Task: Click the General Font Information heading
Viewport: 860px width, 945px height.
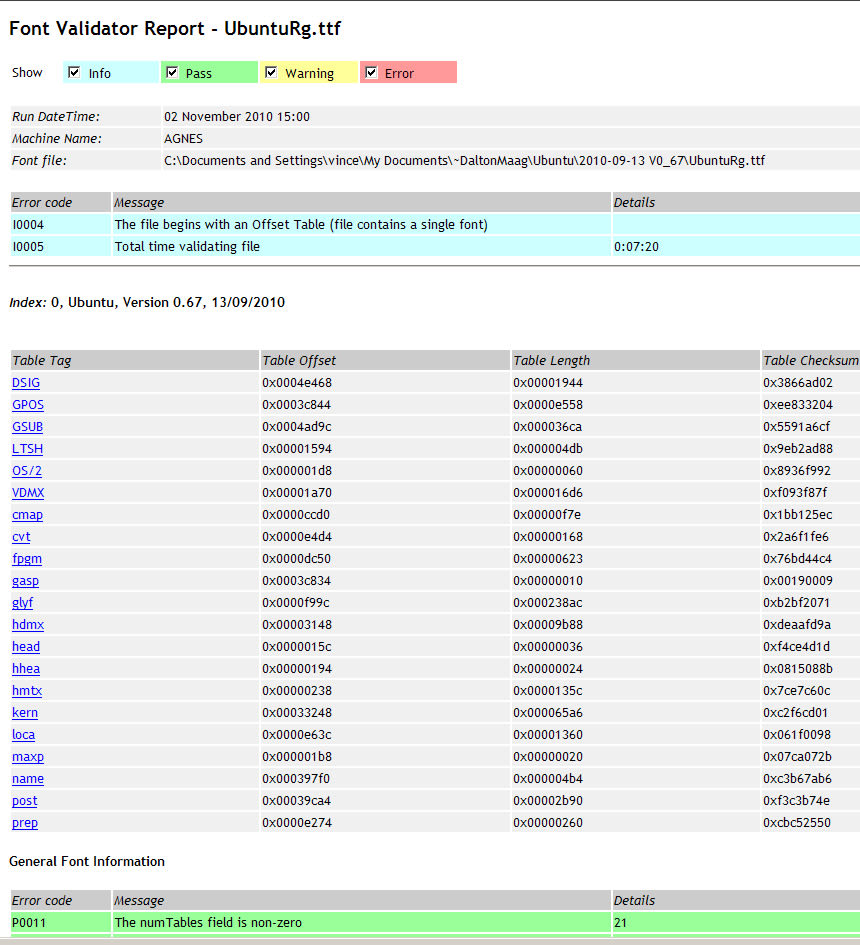Action: tap(87, 861)
